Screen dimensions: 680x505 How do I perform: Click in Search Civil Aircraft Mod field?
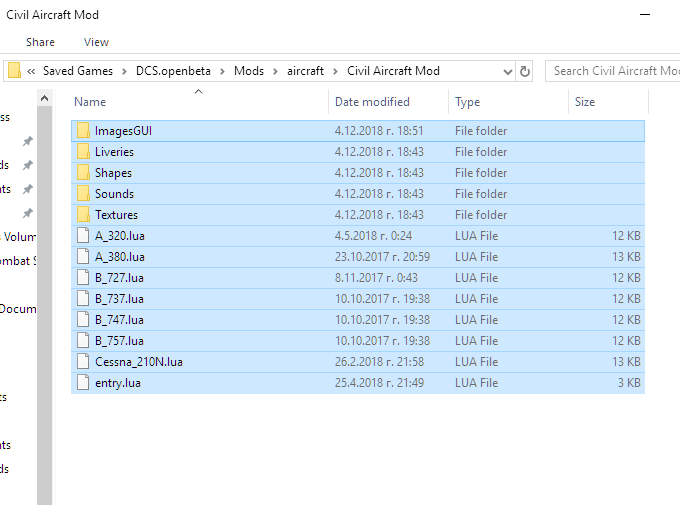(612, 71)
